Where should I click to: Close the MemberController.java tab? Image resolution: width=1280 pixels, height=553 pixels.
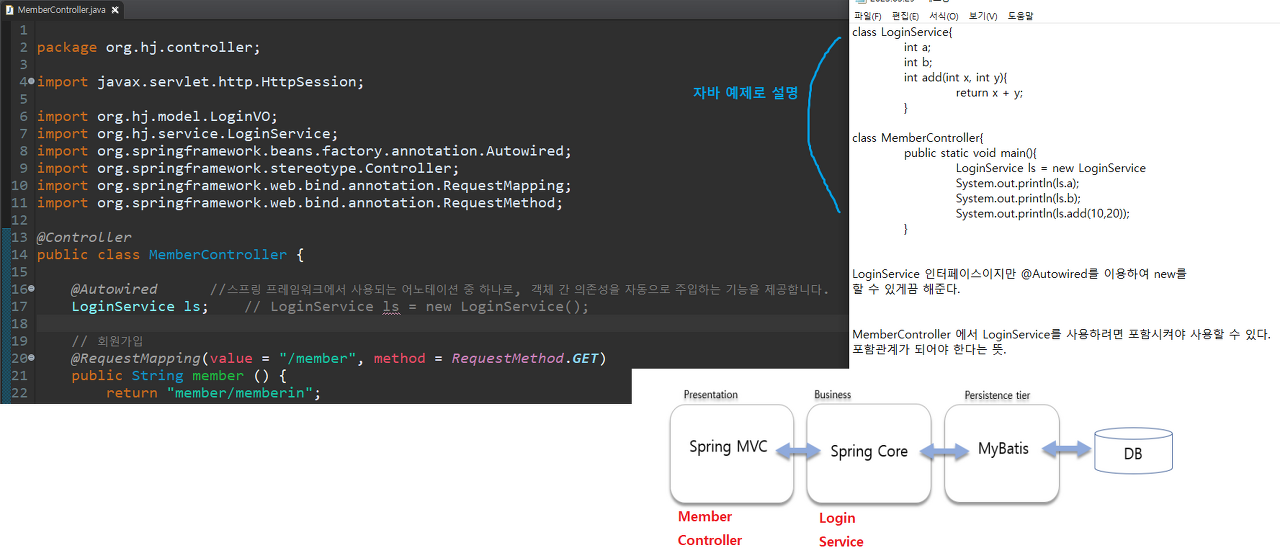pyautogui.click(x=115, y=9)
